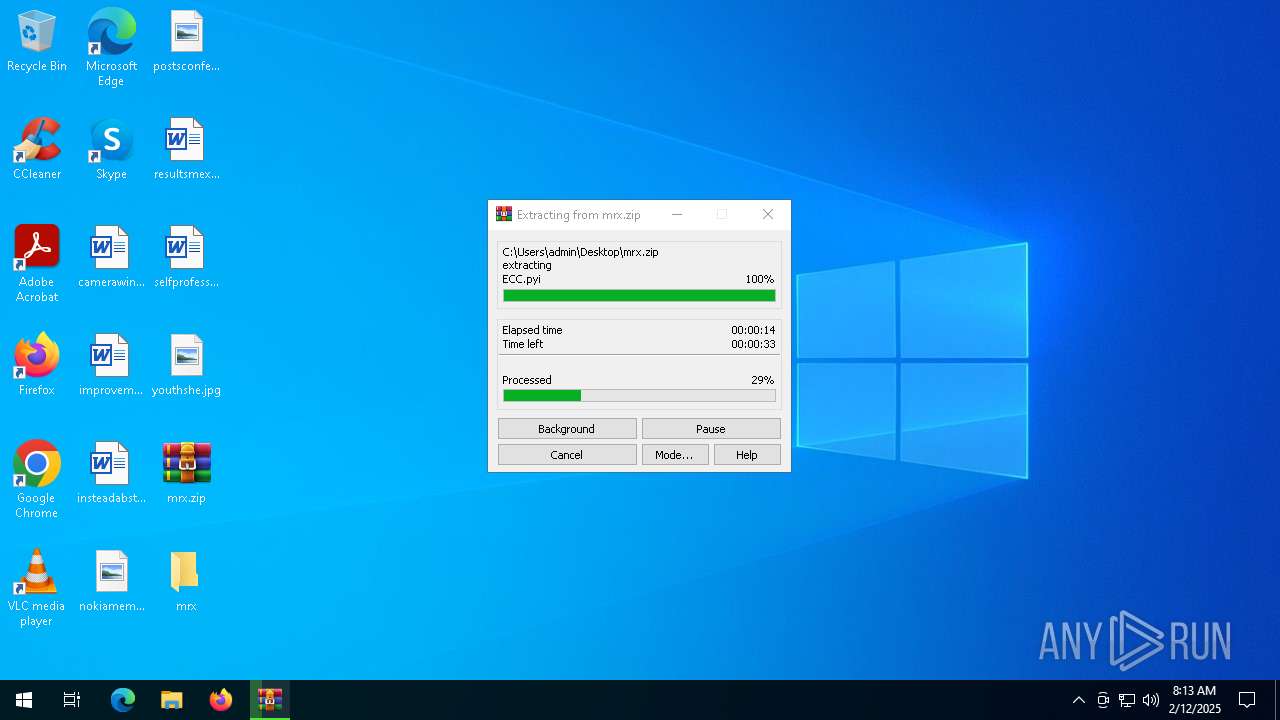This screenshot has height=720, width=1280.
Task: Open Help for extraction dialog
Action: click(747, 455)
